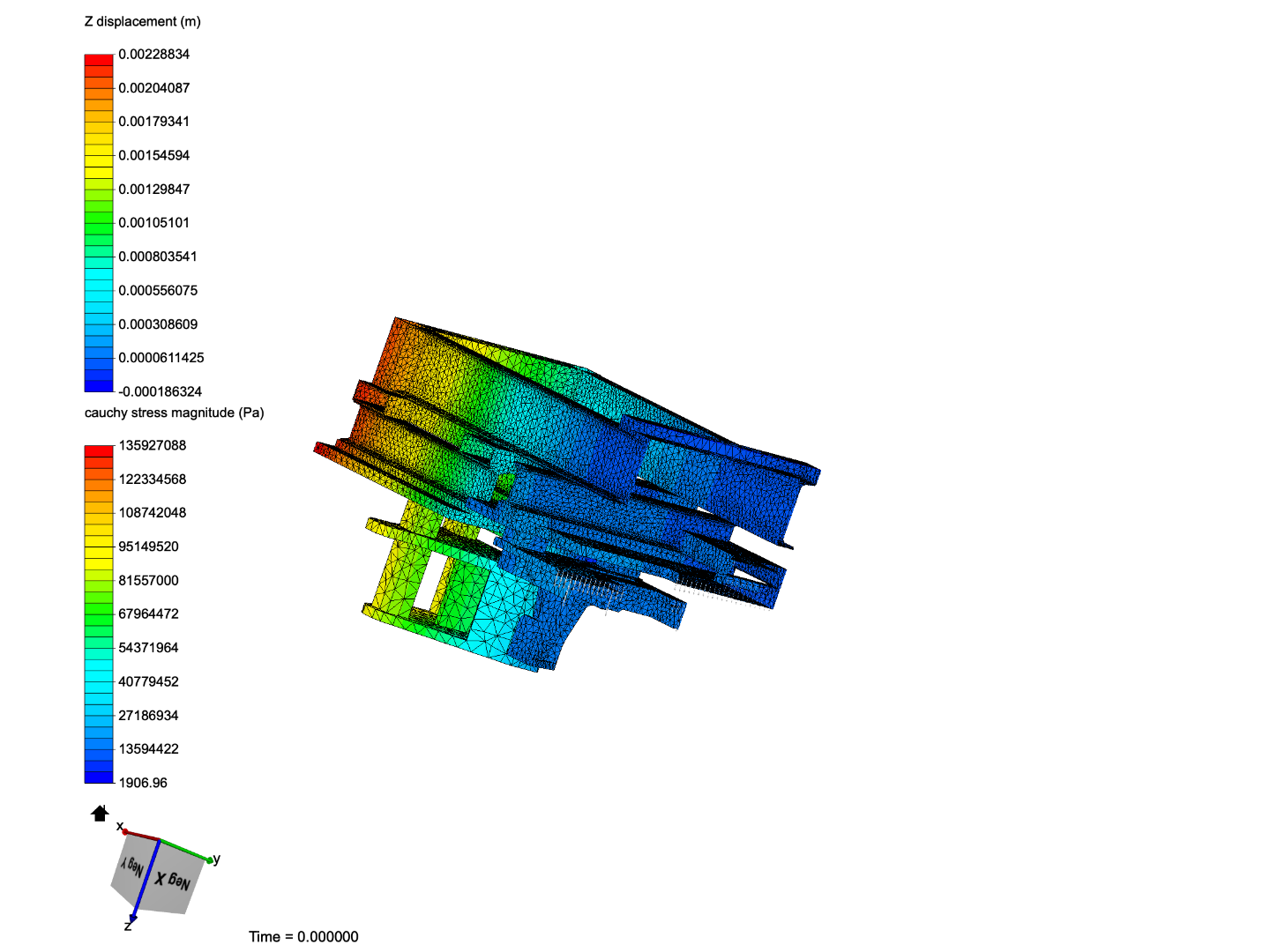The image size is (1270, 952).
Task: Click the cauchy stress magnitude (Pa) legend title
Action: 175,413
